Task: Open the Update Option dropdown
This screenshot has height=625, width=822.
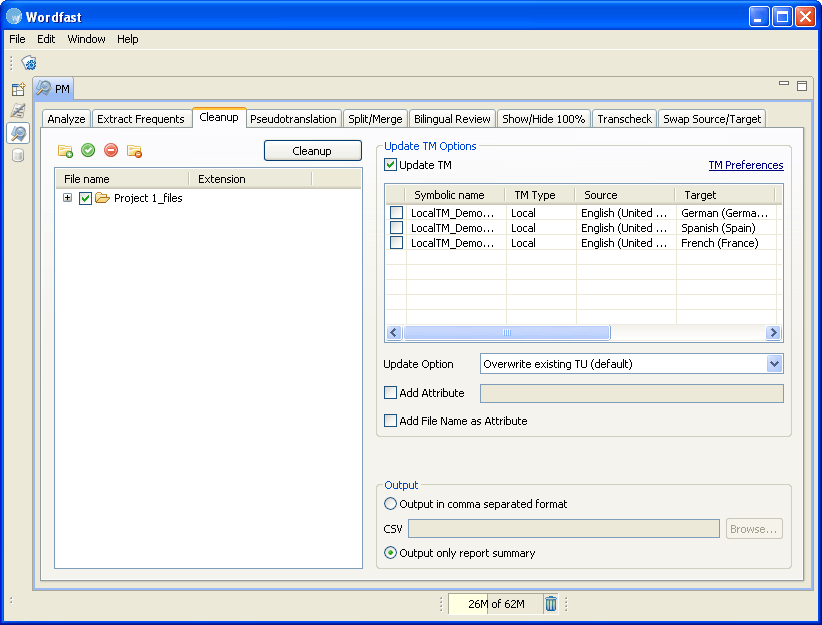Action: (x=774, y=364)
